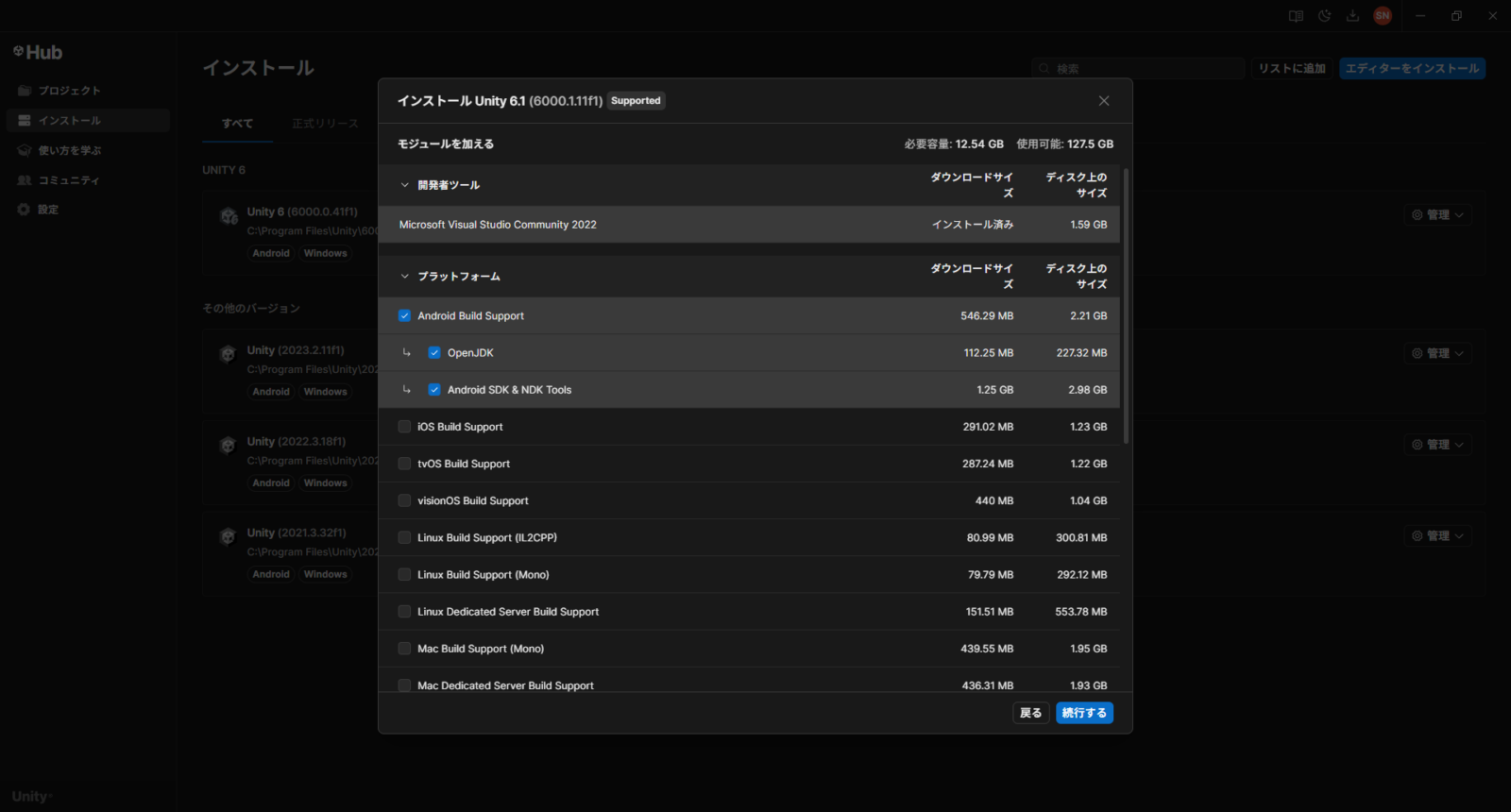
Task: Switch to the 正式リリース tab
Action: tap(325, 124)
